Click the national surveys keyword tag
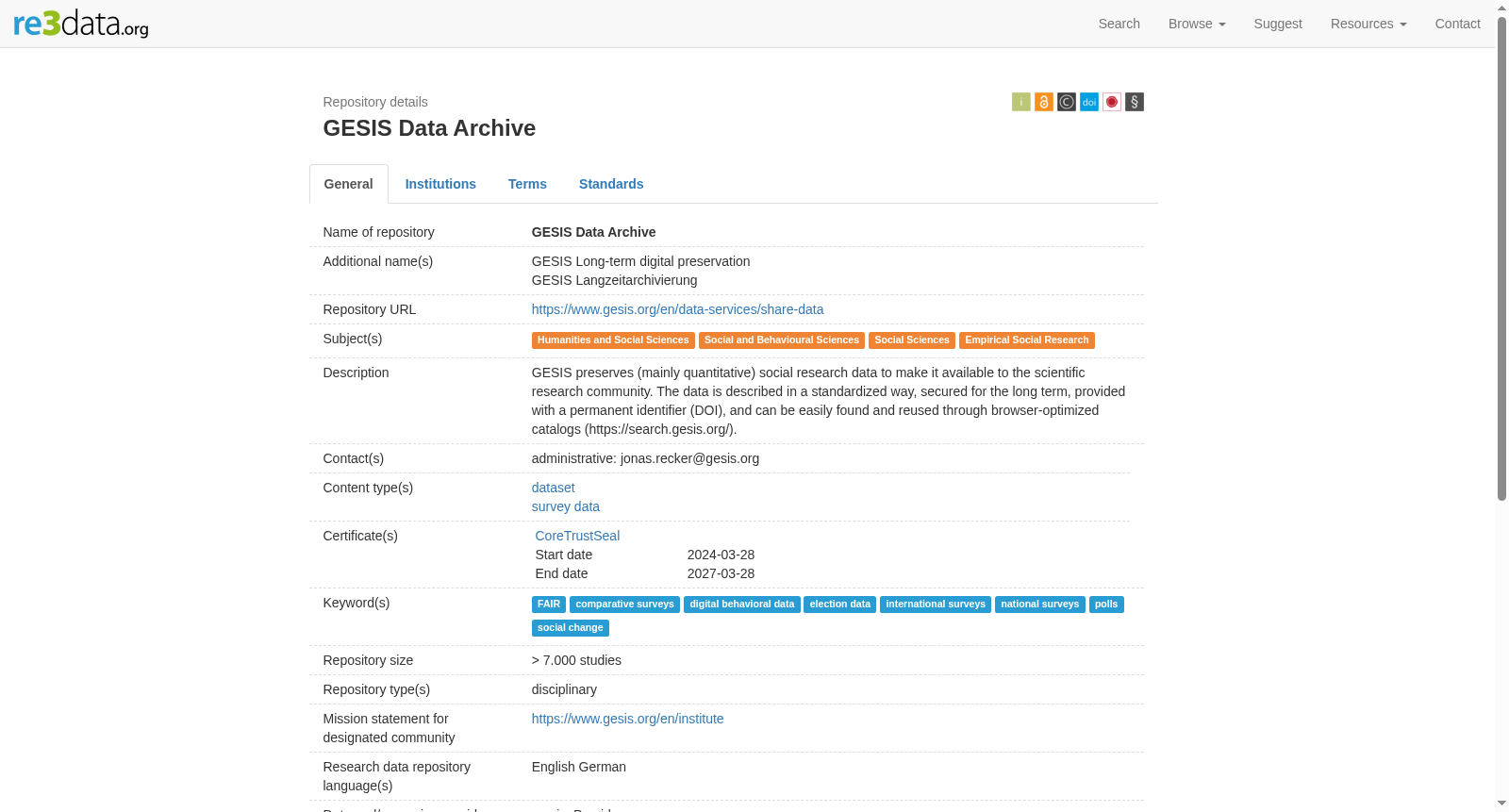Viewport: 1509px width, 812px height. pyautogui.click(x=1040, y=605)
